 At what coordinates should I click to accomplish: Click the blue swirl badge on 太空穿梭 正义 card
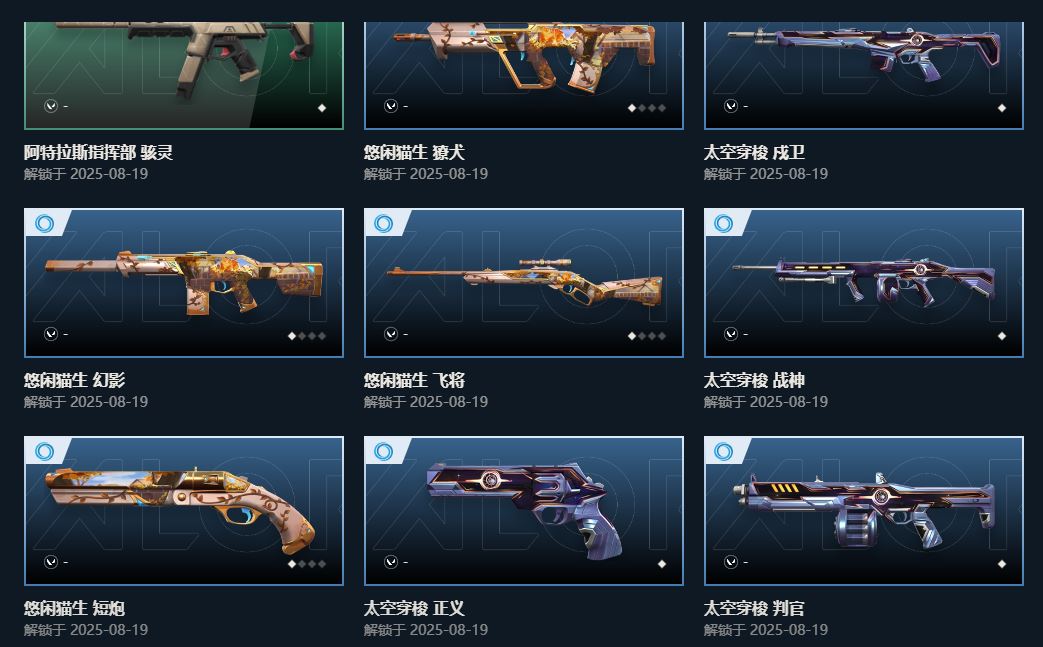click(x=384, y=452)
